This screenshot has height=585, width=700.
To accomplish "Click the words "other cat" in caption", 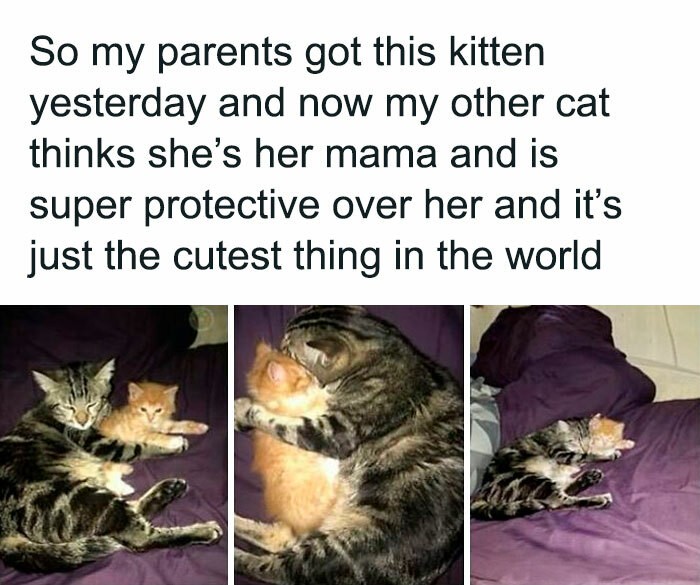I will tap(530, 104).
